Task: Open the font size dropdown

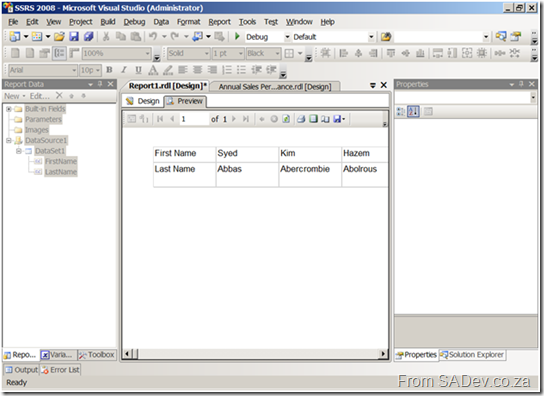Action: (x=97, y=70)
